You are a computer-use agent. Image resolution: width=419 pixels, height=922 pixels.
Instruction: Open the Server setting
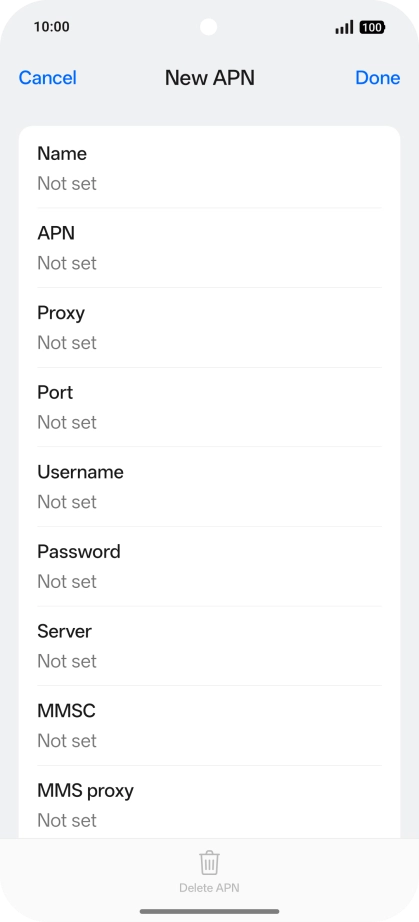pyautogui.click(x=209, y=646)
